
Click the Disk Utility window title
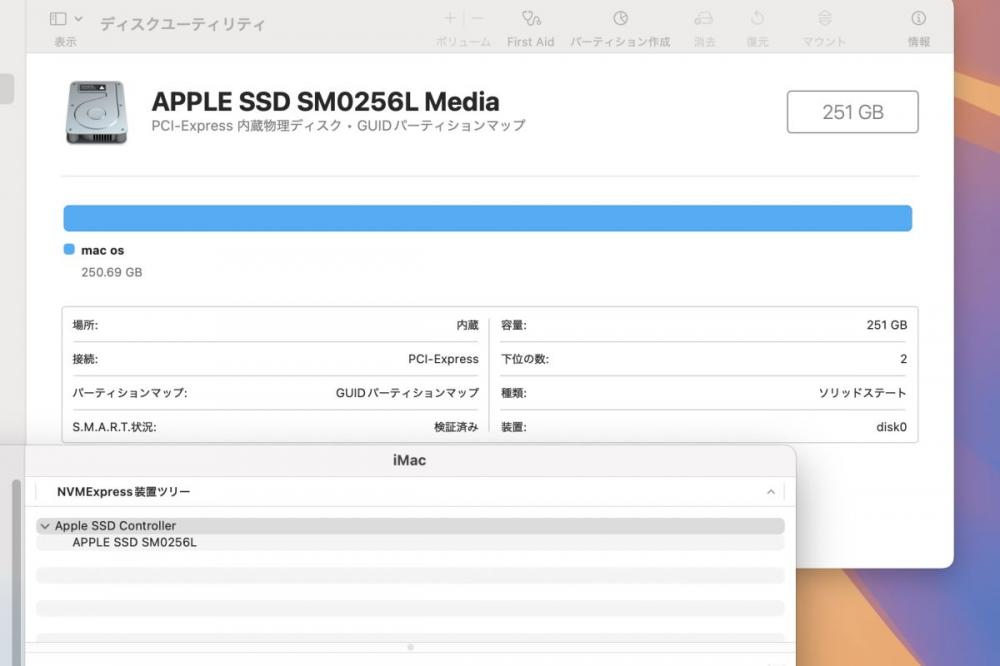coord(182,24)
